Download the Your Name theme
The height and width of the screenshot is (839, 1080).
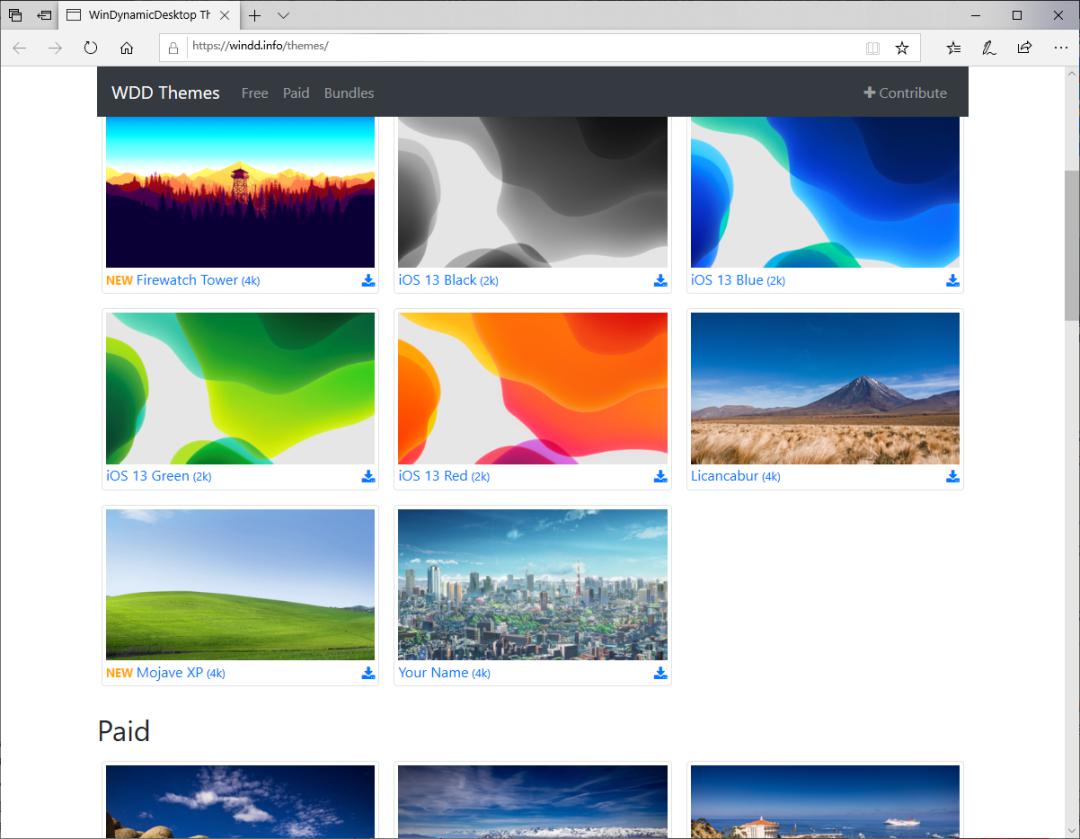(x=660, y=673)
